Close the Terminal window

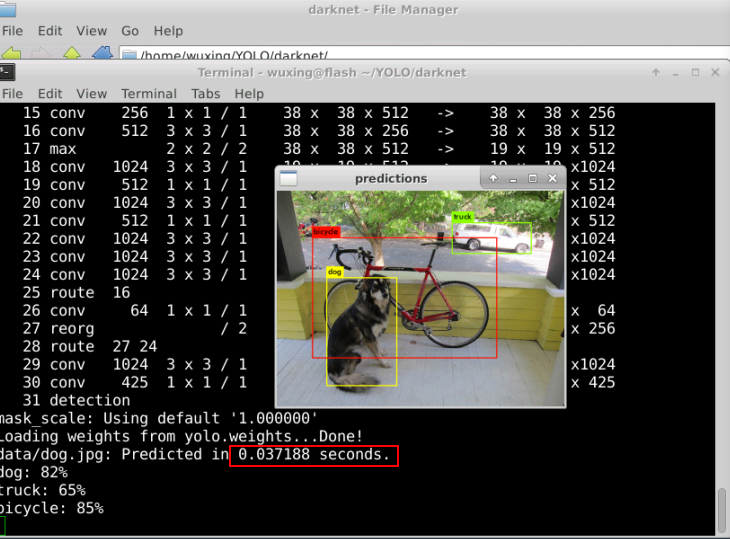[715, 72]
